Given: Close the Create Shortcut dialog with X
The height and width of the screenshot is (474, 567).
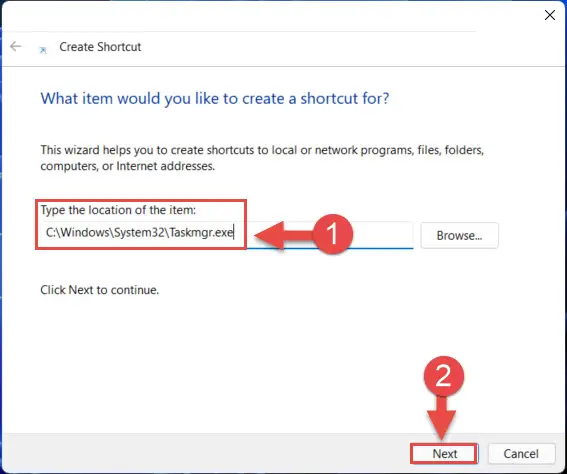Looking at the screenshot, I should tap(550, 15).
